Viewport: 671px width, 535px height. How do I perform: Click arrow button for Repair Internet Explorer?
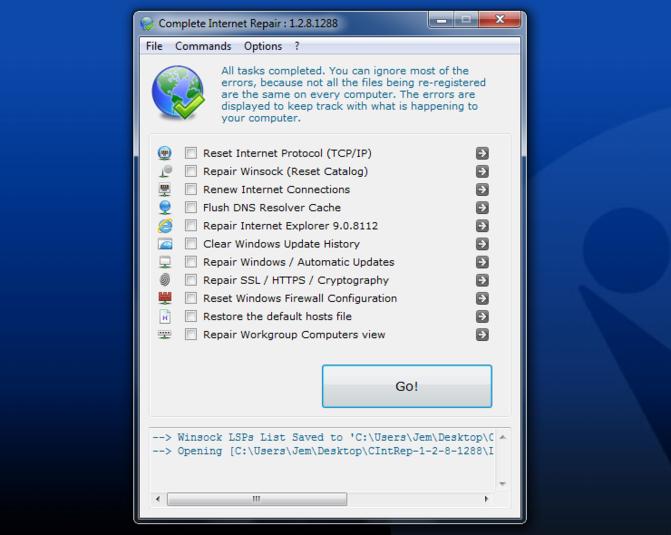[482, 226]
